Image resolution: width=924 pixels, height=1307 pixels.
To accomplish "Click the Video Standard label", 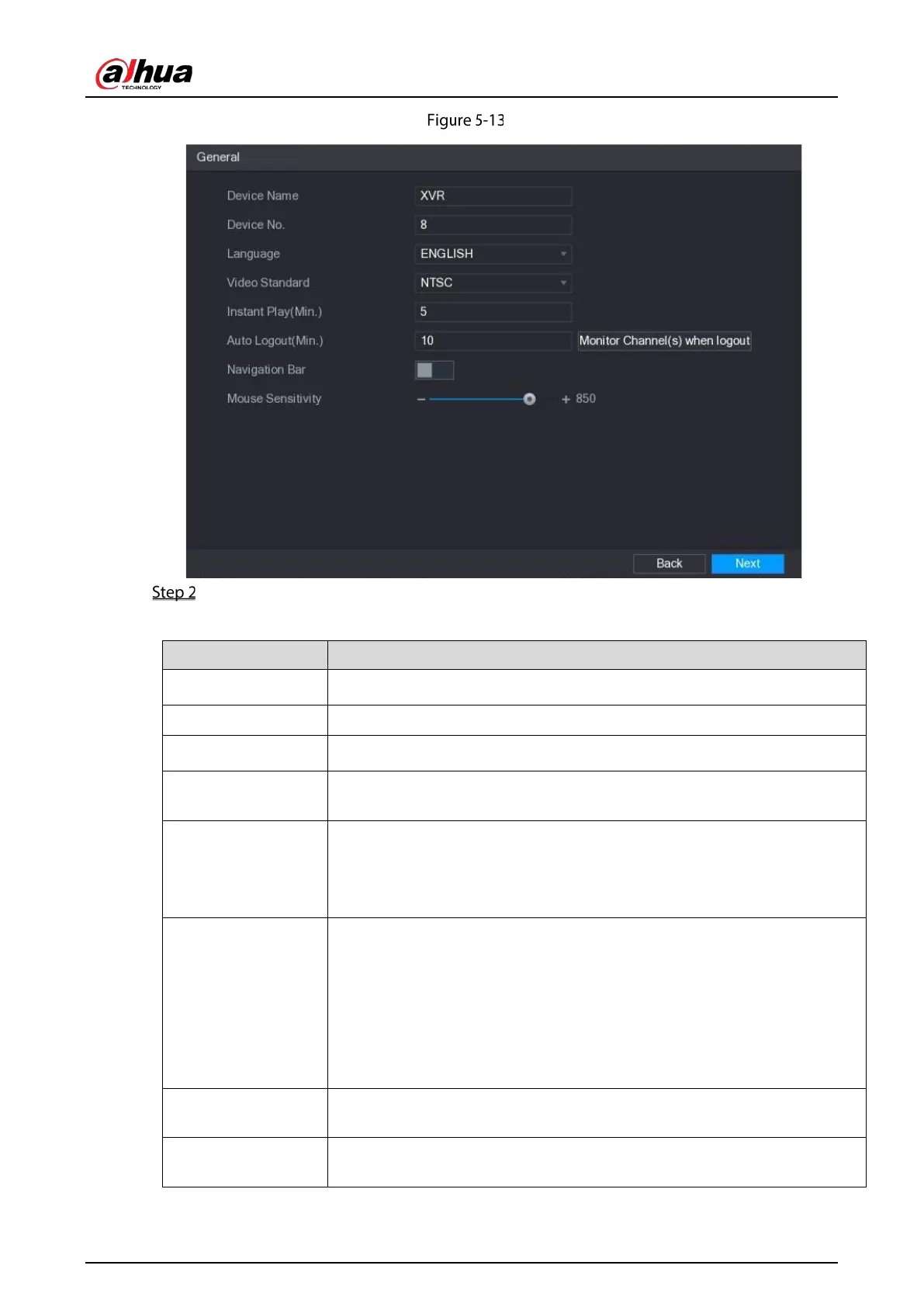I will tap(268, 283).
